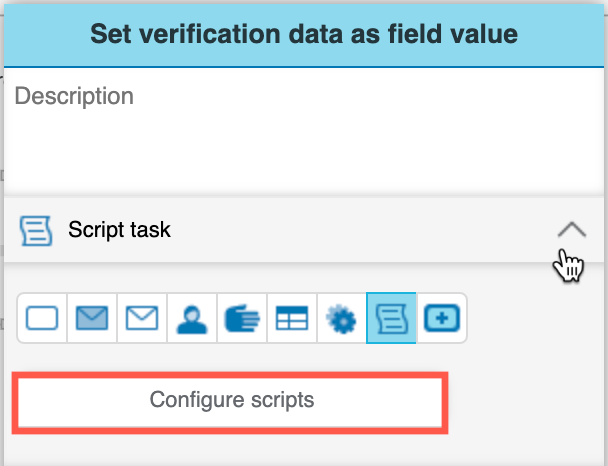Choose the User task person icon
The image size is (608, 466).
point(192,319)
